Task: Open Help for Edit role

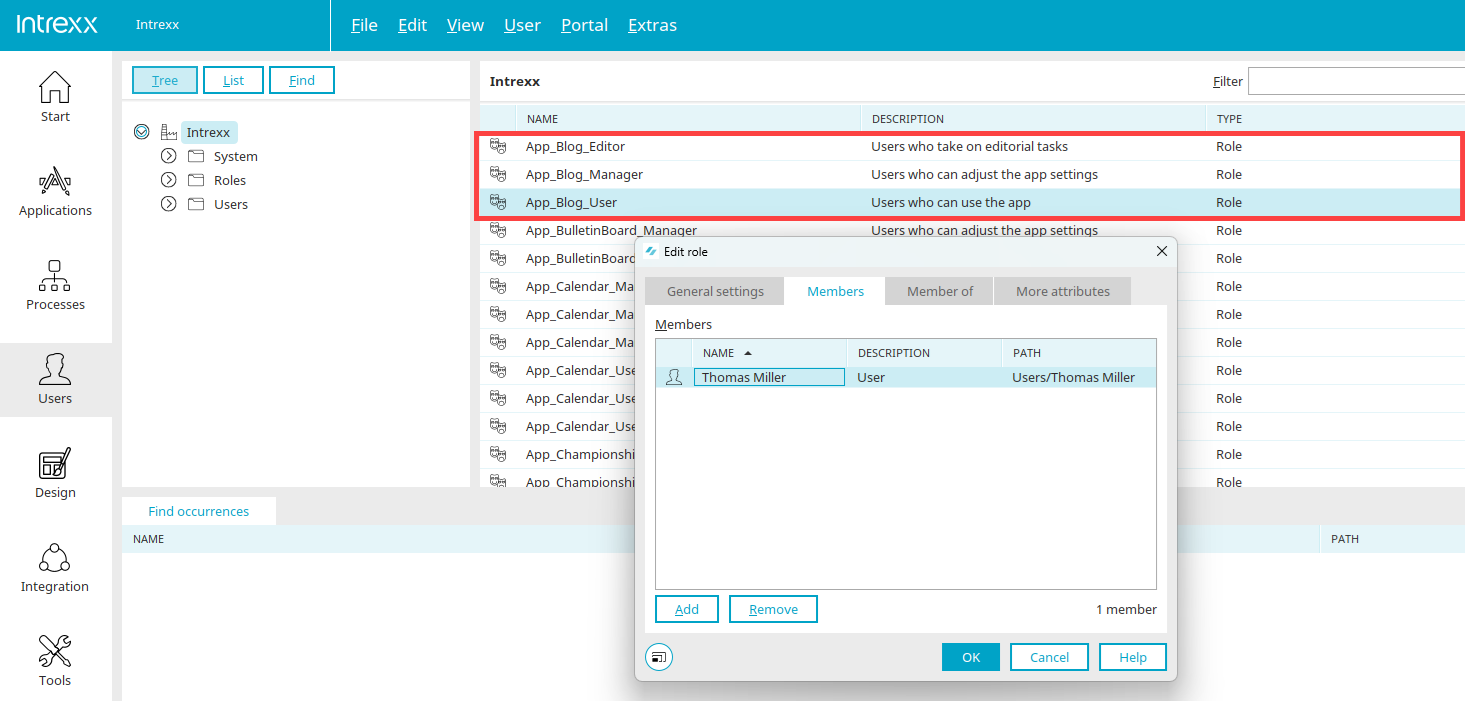Action: (1132, 657)
